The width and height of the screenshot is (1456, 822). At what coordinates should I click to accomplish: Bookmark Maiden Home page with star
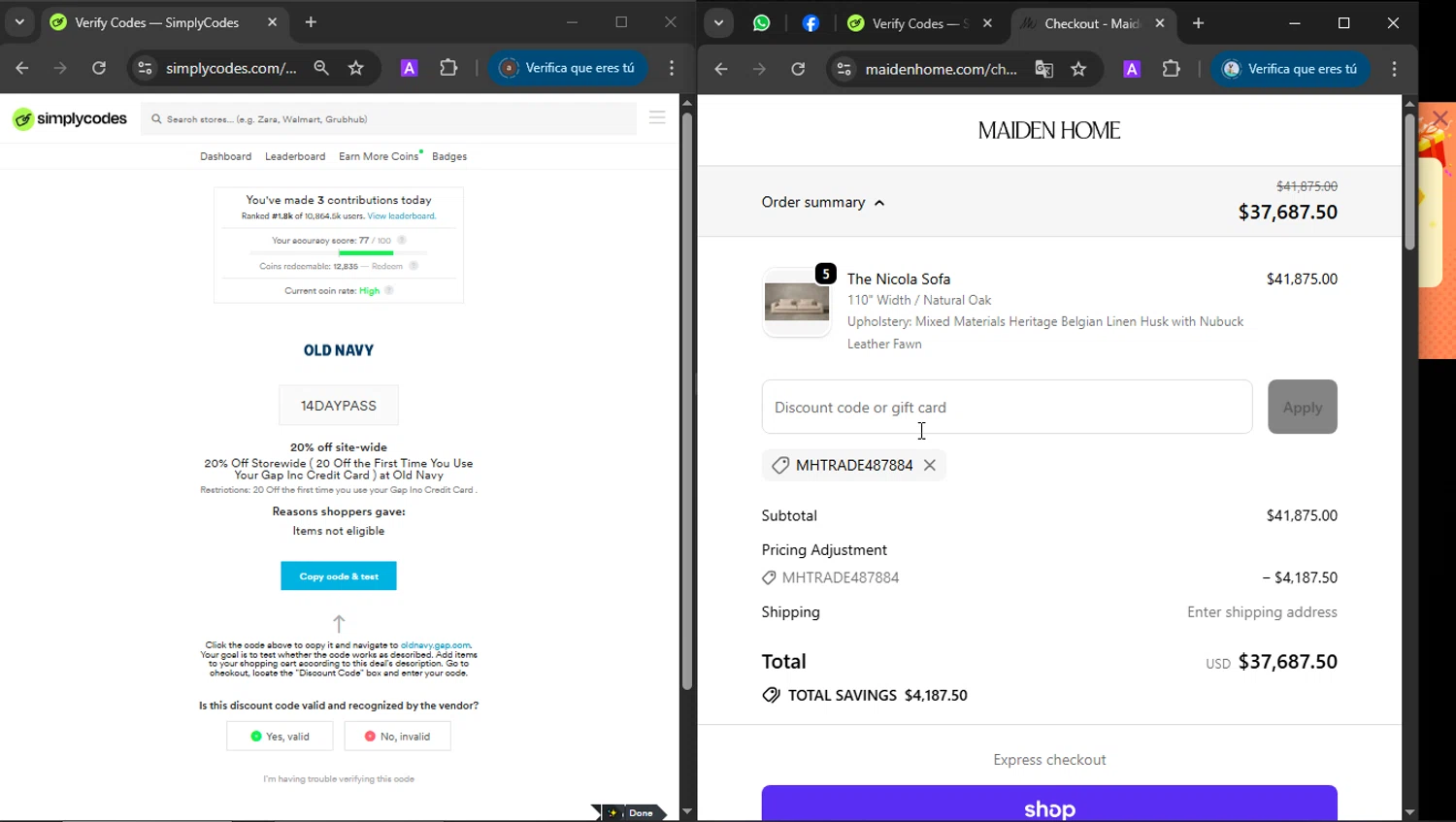[1078, 69]
